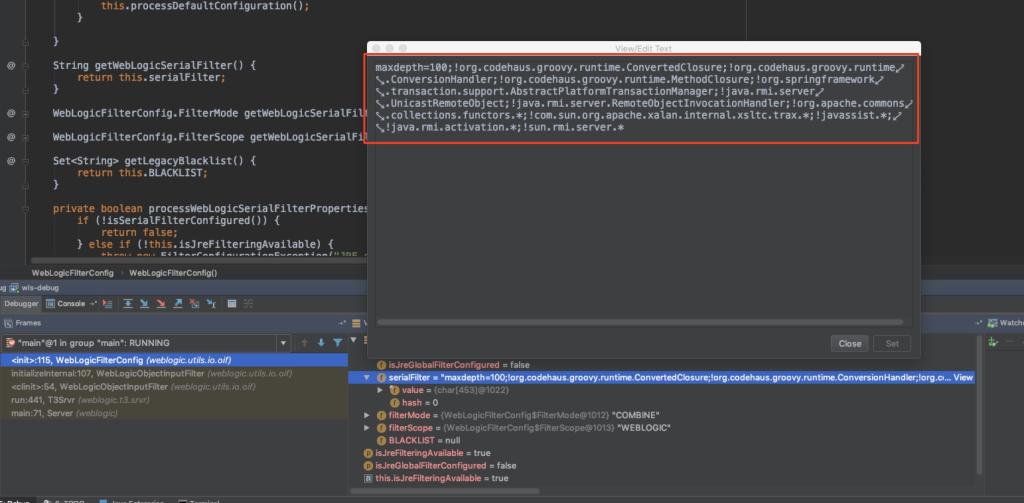Go to next frame with down arrow
Image resolution: width=1024 pixels, height=503 pixels.
320,343
